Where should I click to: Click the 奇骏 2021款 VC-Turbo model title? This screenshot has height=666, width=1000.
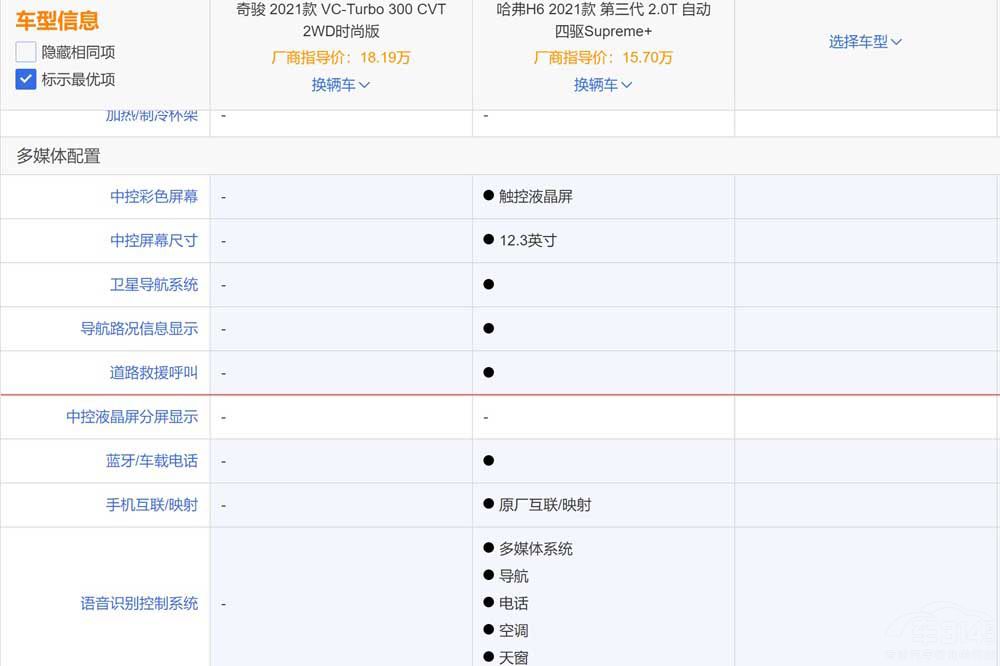pos(340,20)
